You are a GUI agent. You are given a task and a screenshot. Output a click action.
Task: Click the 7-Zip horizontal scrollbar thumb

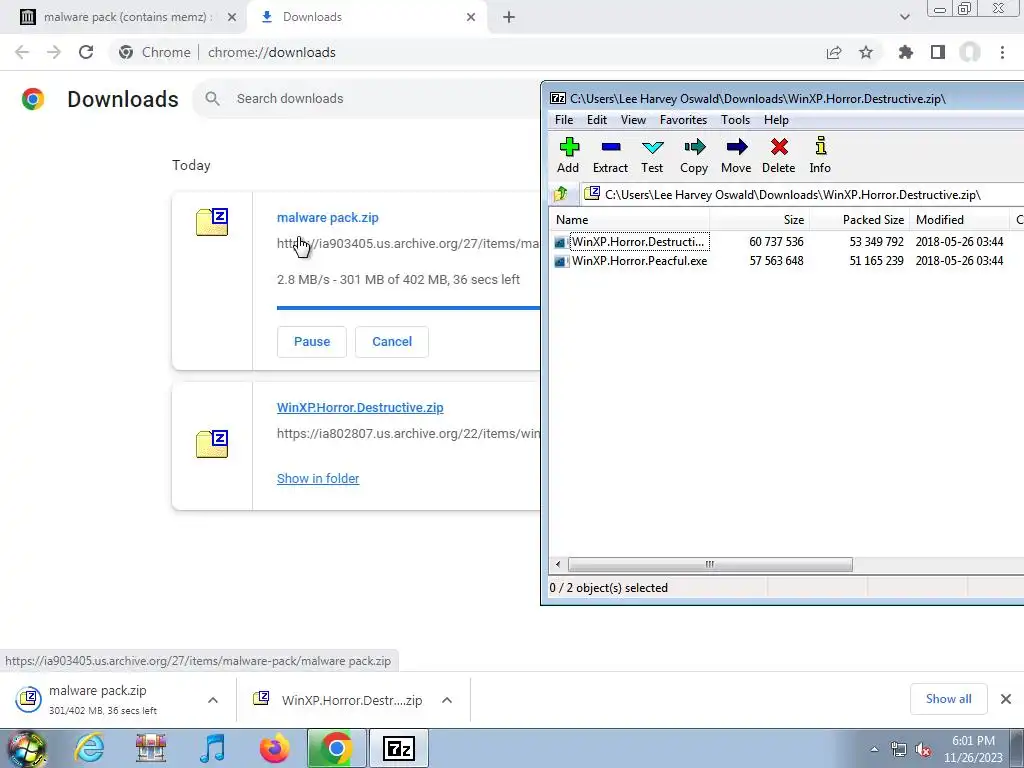click(710, 564)
